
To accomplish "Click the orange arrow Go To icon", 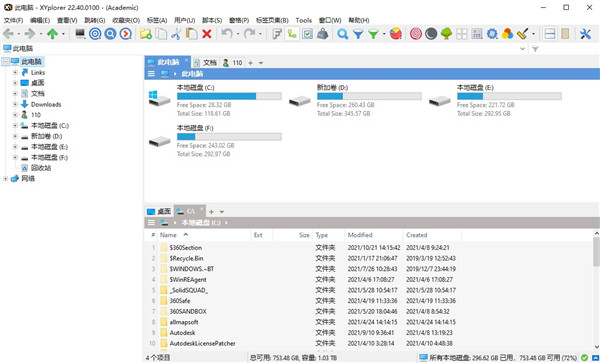I will point(126,34).
